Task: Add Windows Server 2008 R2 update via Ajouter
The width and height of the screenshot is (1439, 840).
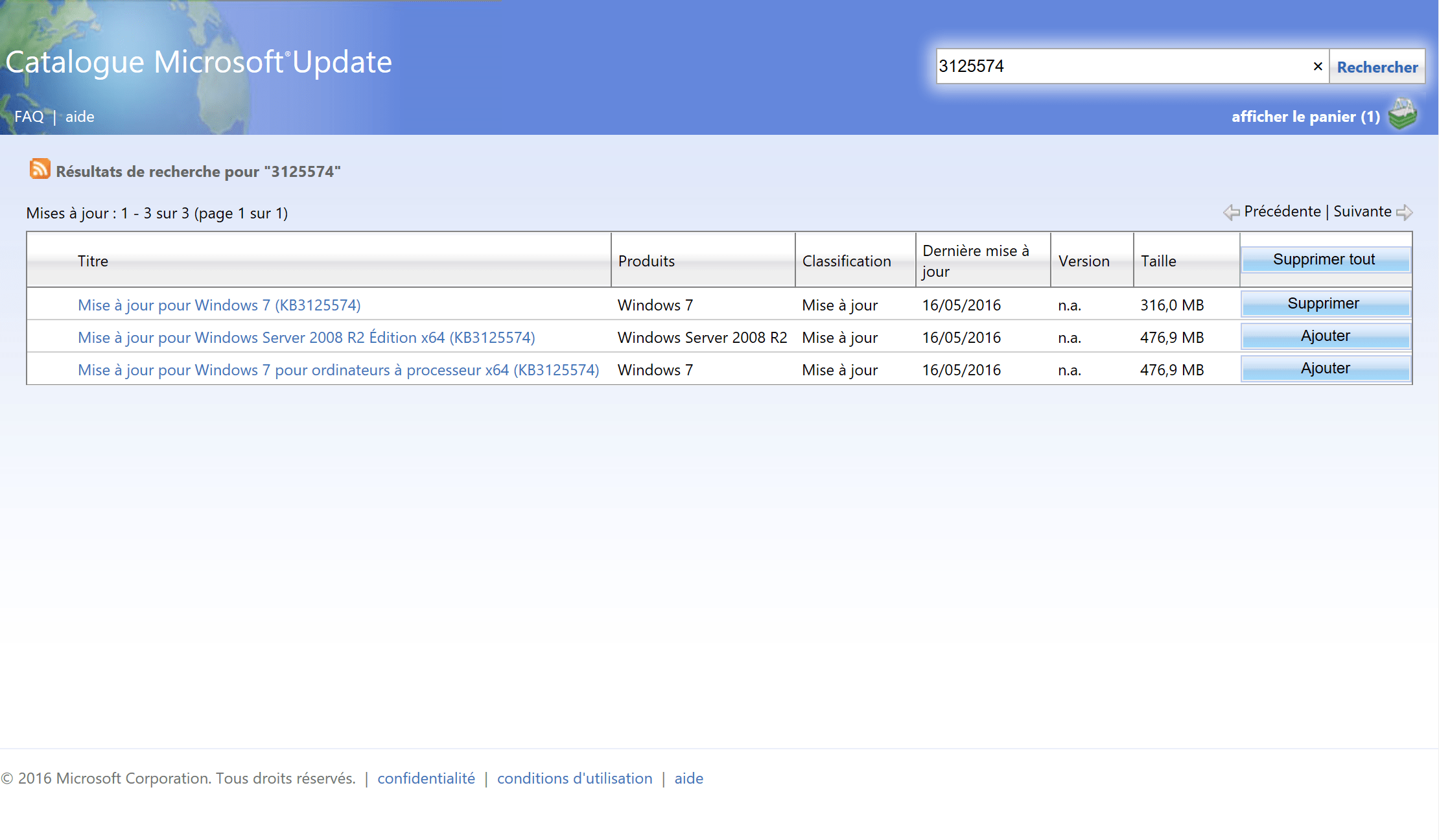Action: 1325,336
